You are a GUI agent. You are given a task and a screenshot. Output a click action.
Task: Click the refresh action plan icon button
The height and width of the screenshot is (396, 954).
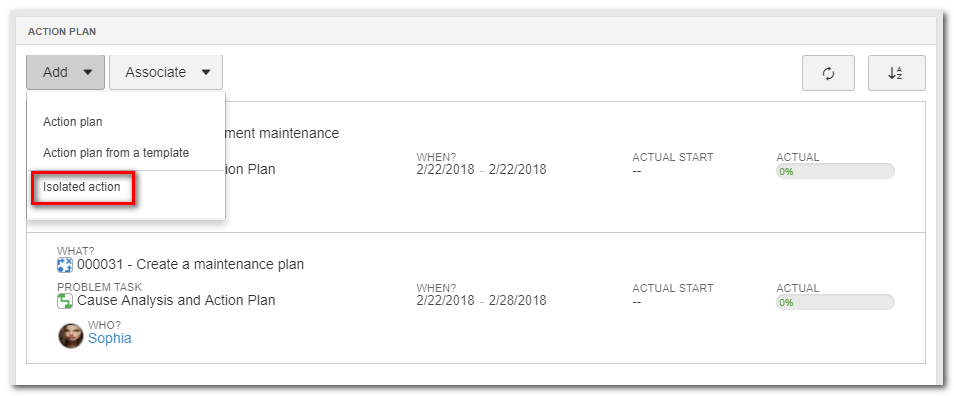pos(828,73)
